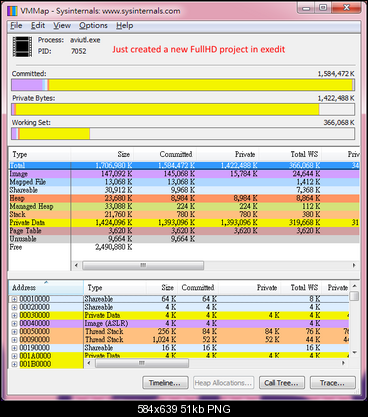The width and height of the screenshot is (368, 417).
Task: Expand address 00010000 row
Action: click(x=14, y=299)
